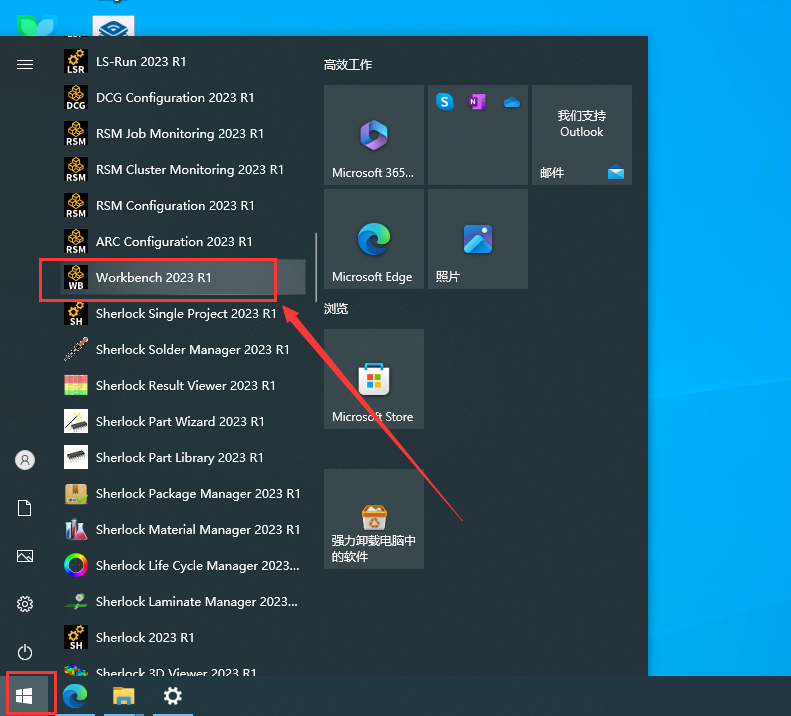Expand the Start menu hamburger button
Screen dimensions: 791x716
coord(25,64)
